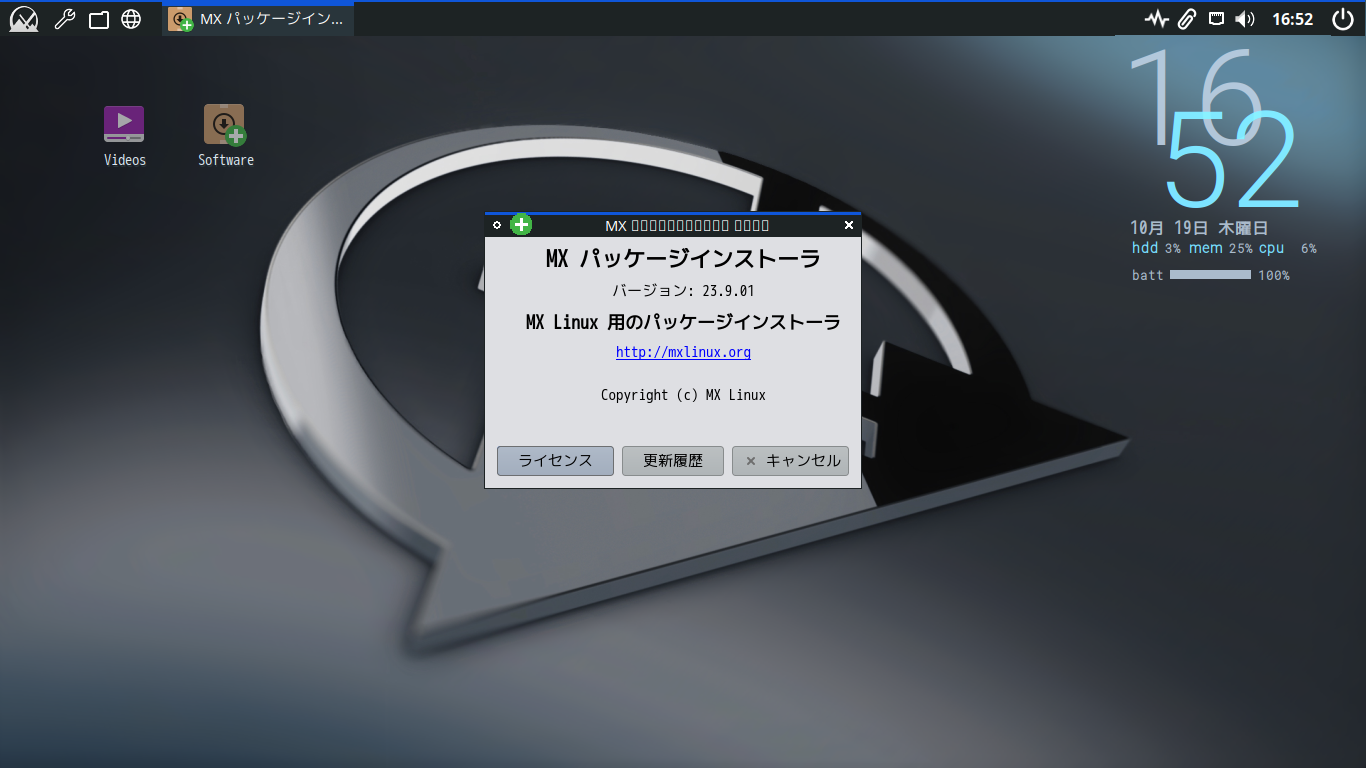Viewport: 1366px width, 768px height.
Task: Close the MX Package Installer about dialog
Action: coord(849,225)
